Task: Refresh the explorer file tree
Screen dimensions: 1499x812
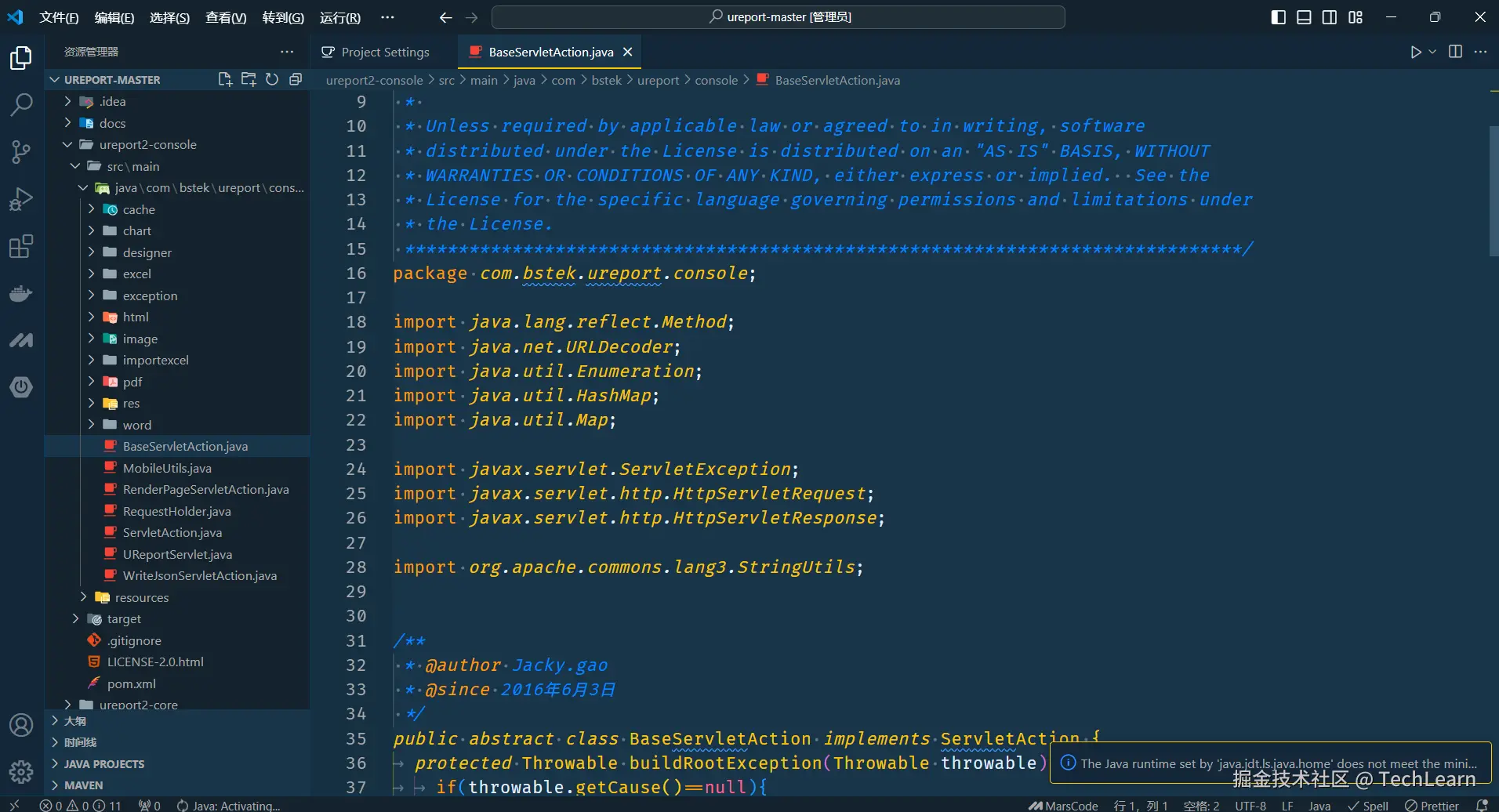Action: [x=272, y=79]
